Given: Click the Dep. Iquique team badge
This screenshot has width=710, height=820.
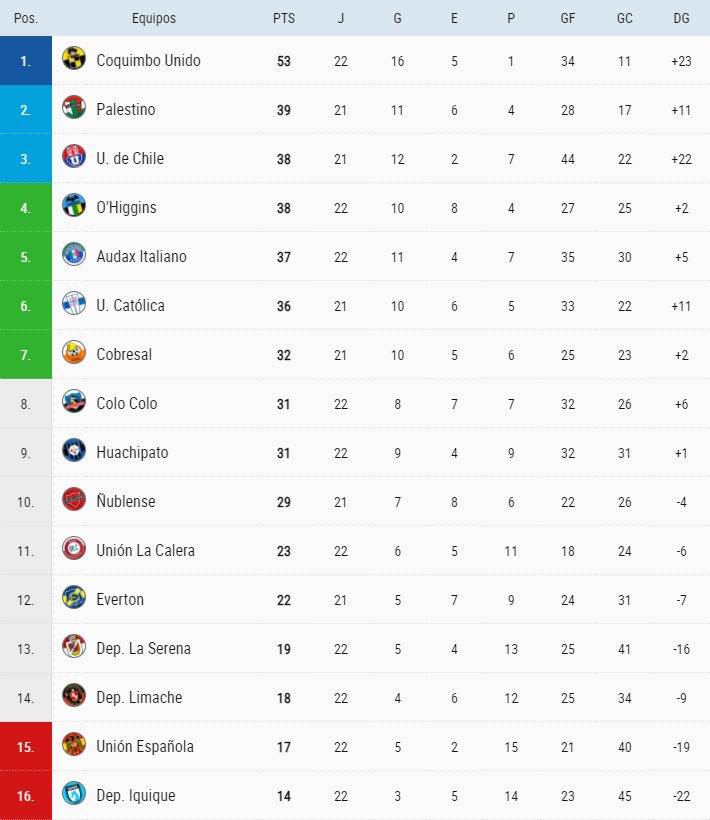Looking at the screenshot, I should click(74, 794).
